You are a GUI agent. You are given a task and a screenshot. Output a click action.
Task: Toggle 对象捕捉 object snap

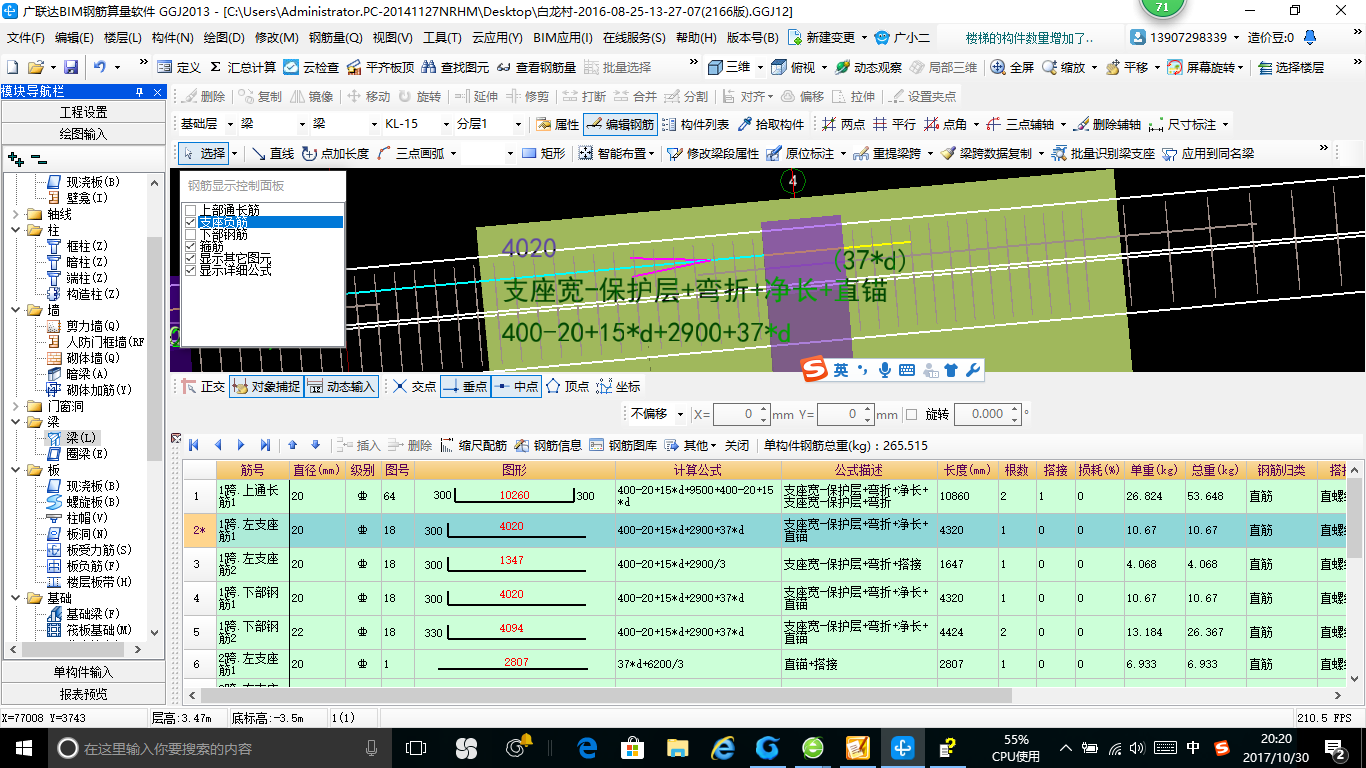tap(265, 386)
